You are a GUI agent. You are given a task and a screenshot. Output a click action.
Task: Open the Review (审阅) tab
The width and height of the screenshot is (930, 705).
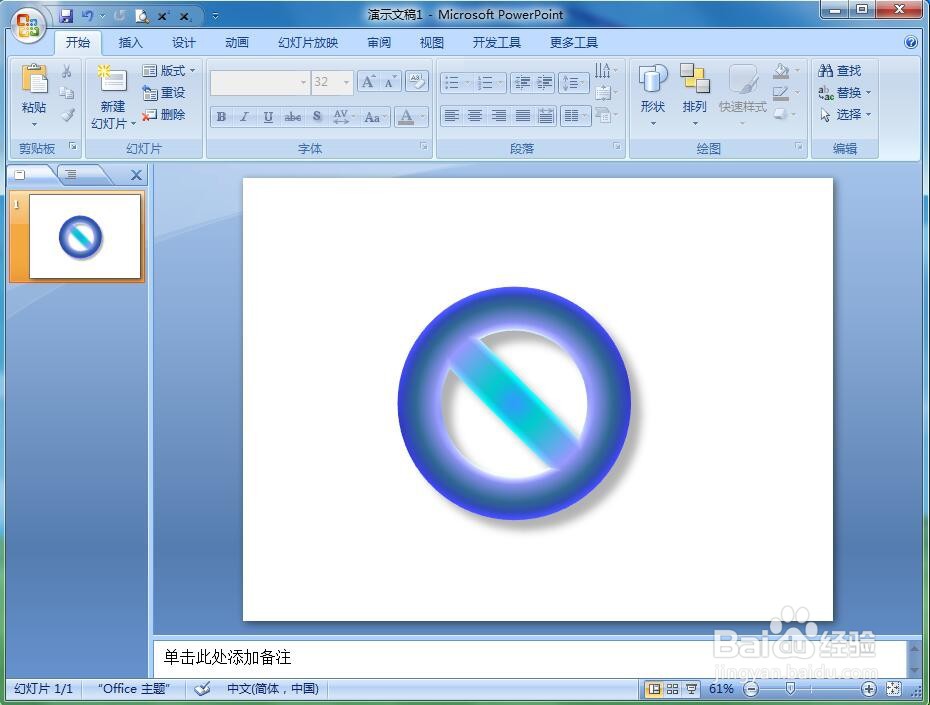pos(379,43)
